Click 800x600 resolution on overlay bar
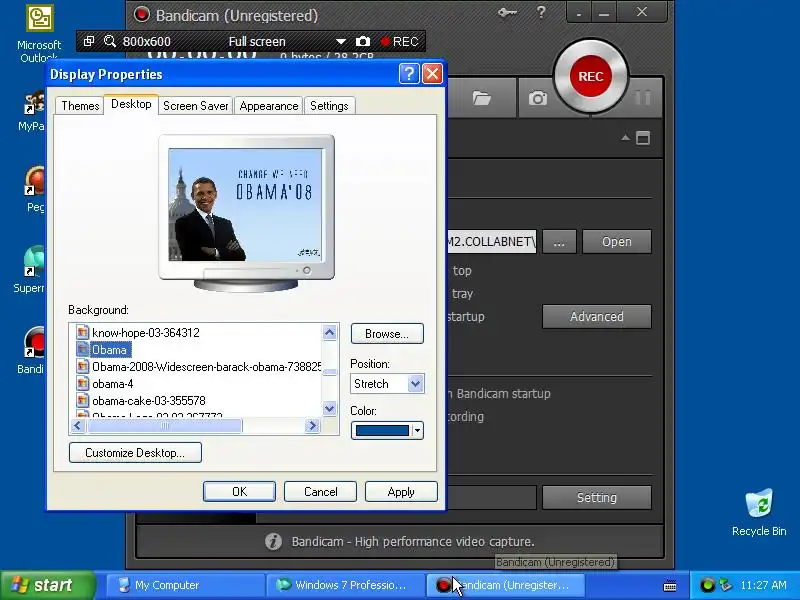Viewport: 800px width, 600px height. pos(147,41)
